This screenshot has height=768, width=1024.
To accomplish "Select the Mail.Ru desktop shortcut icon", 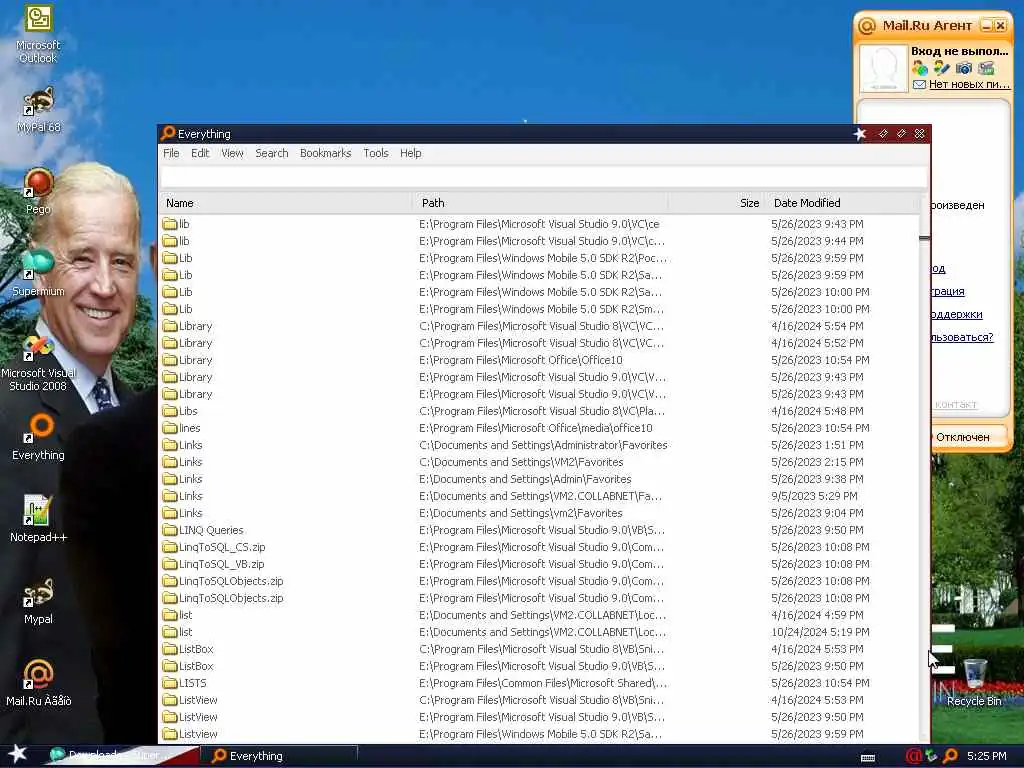I will [x=39, y=675].
